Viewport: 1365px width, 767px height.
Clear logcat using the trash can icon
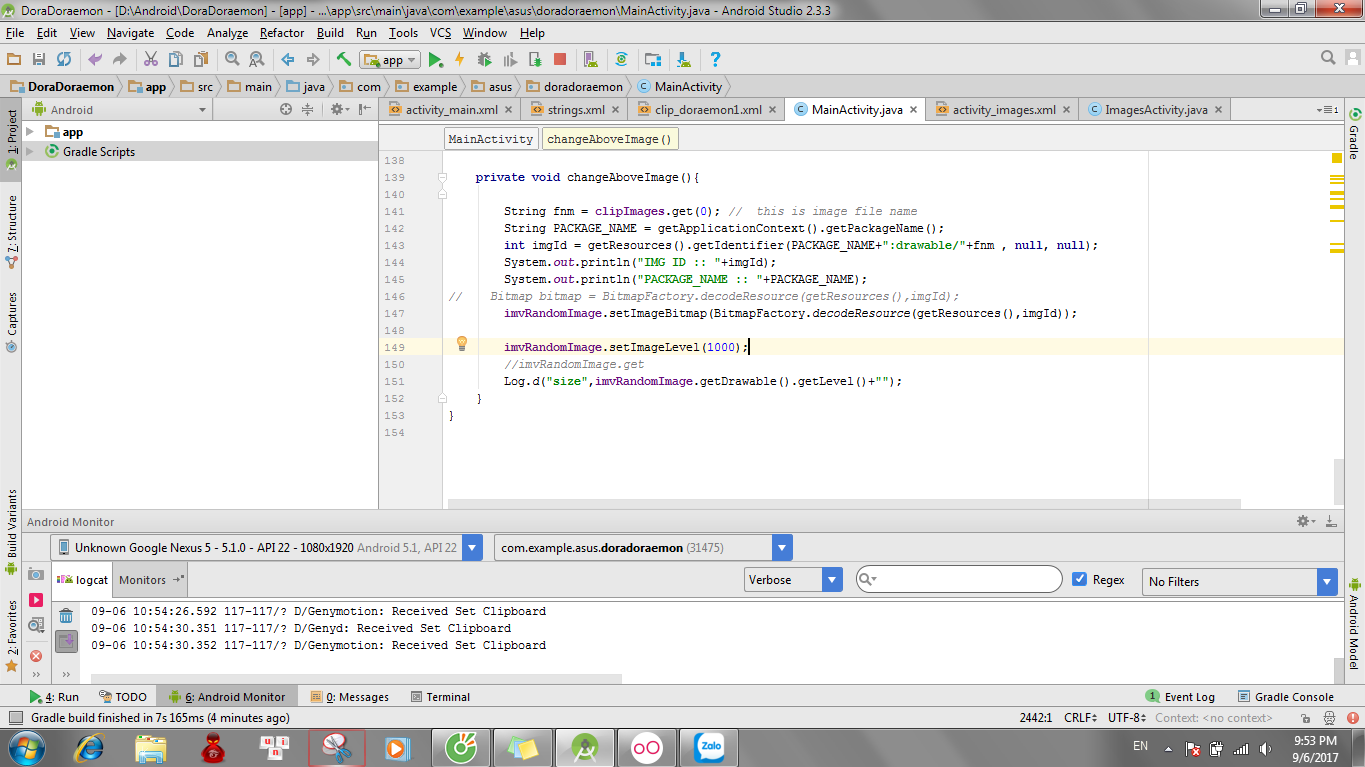coord(66,616)
